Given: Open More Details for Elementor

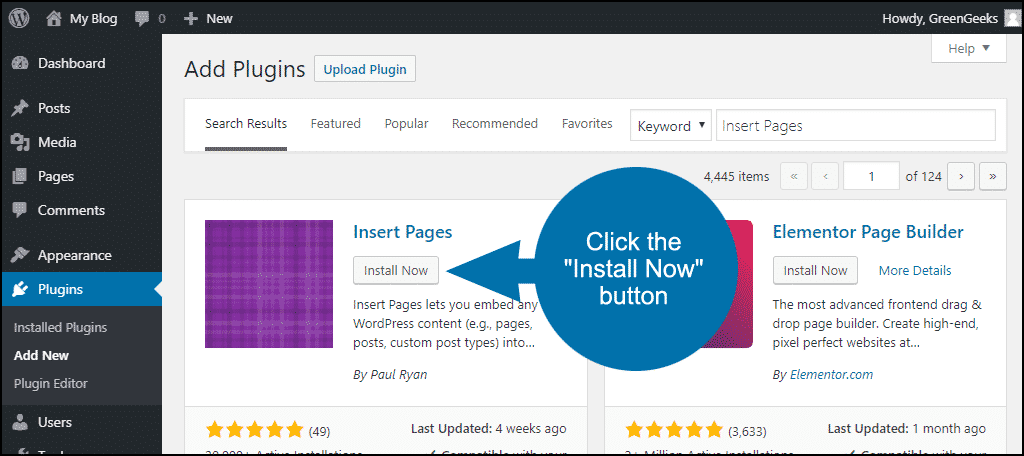Looking at the screenshot, I should [x=915, y=270].
